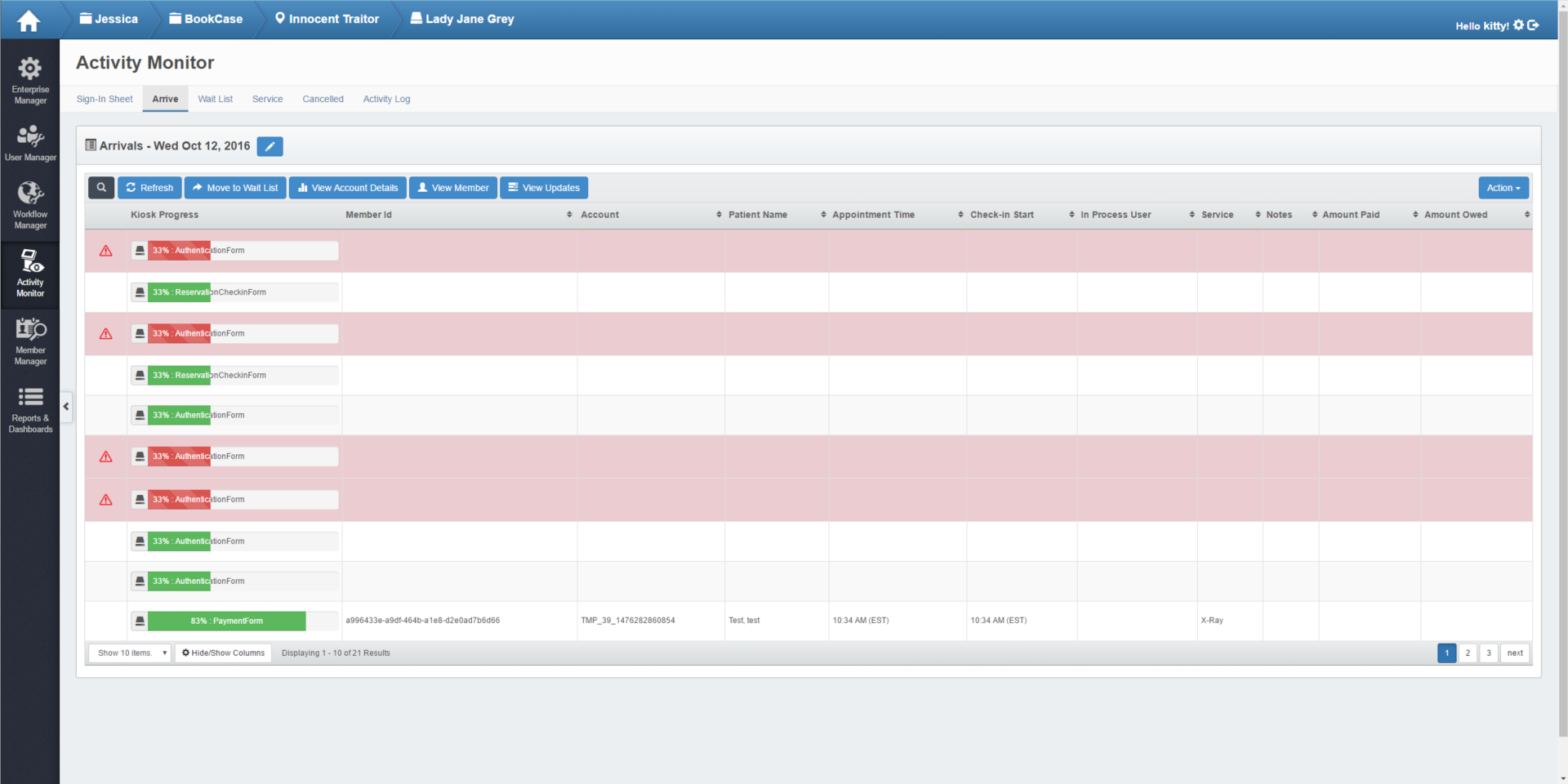Viewport: 1568px width, 784px height.
Task: Edit arrivals date with pencil icon
Action: (x=269, y=146)
